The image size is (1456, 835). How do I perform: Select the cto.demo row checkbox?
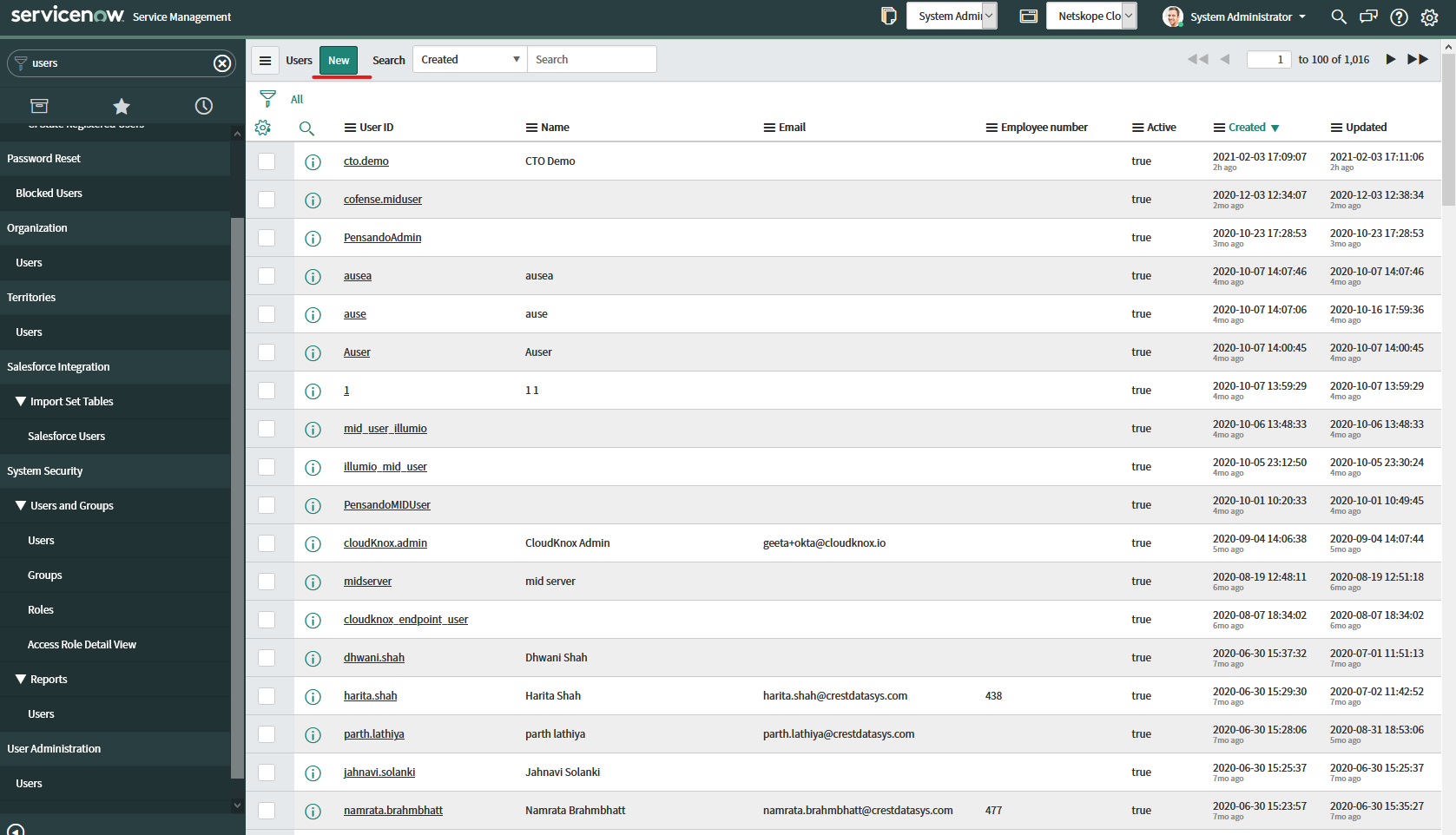coord(267,161)
